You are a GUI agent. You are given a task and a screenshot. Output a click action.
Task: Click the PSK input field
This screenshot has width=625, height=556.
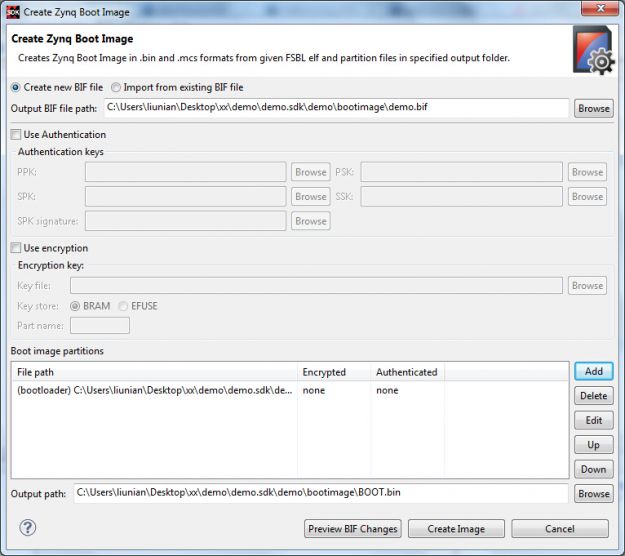[462, 172]
